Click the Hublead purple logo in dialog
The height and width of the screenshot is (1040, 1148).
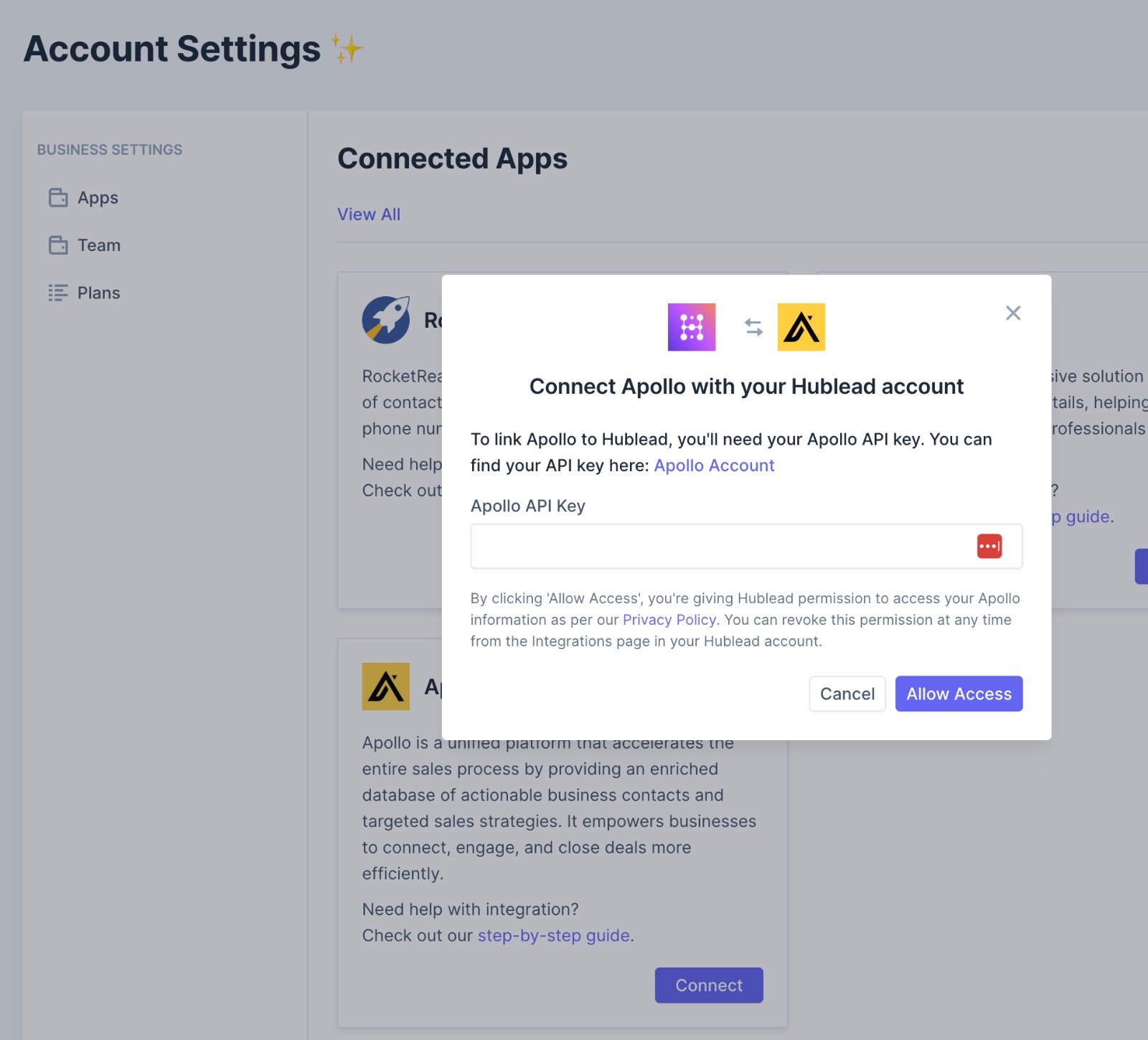(x=691, y=327)
